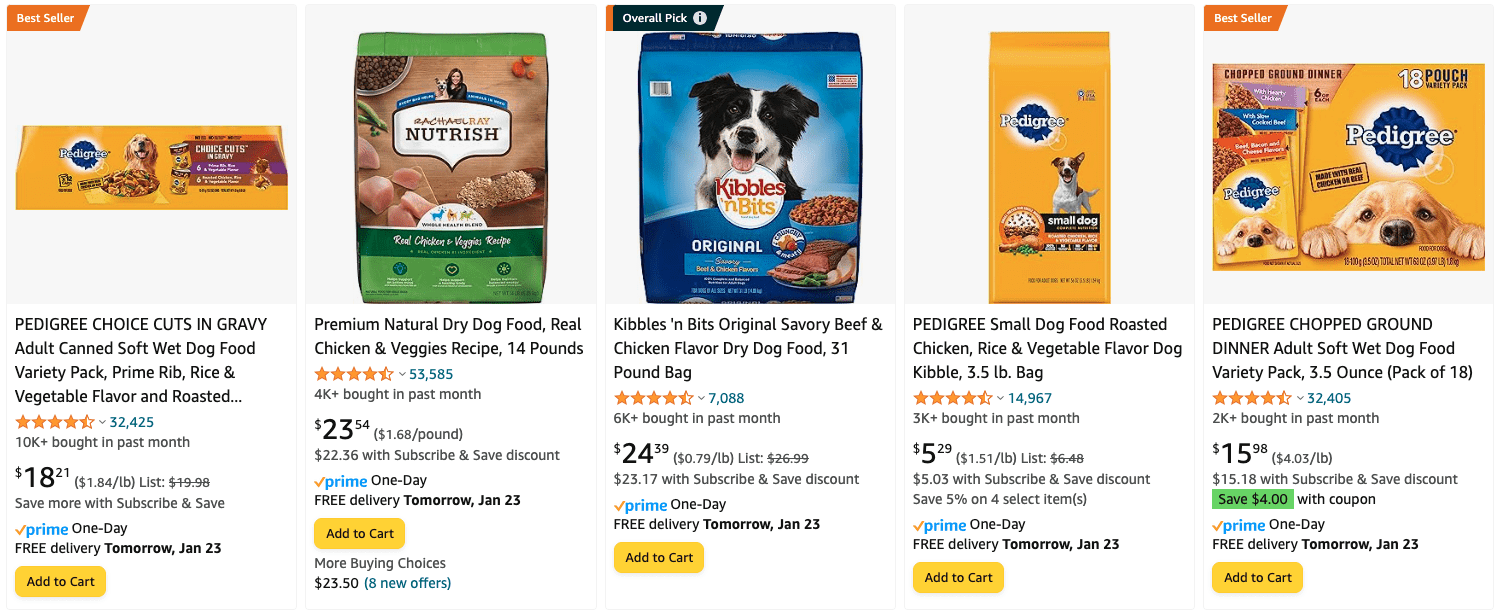Open the Pedigree small dog bag image
Screen dimensions: 1497x612
pos(1049,167)
